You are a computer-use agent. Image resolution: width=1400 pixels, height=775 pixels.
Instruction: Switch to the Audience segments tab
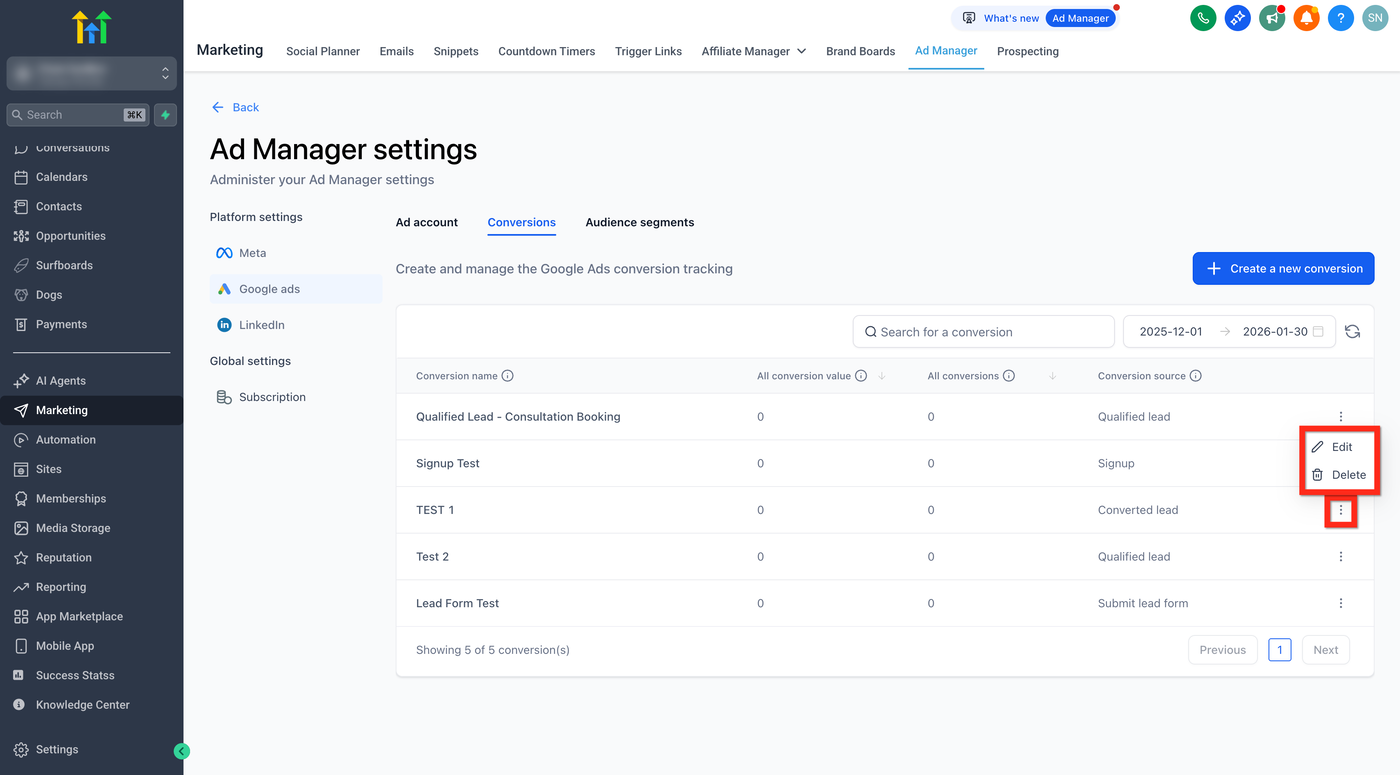640,222
